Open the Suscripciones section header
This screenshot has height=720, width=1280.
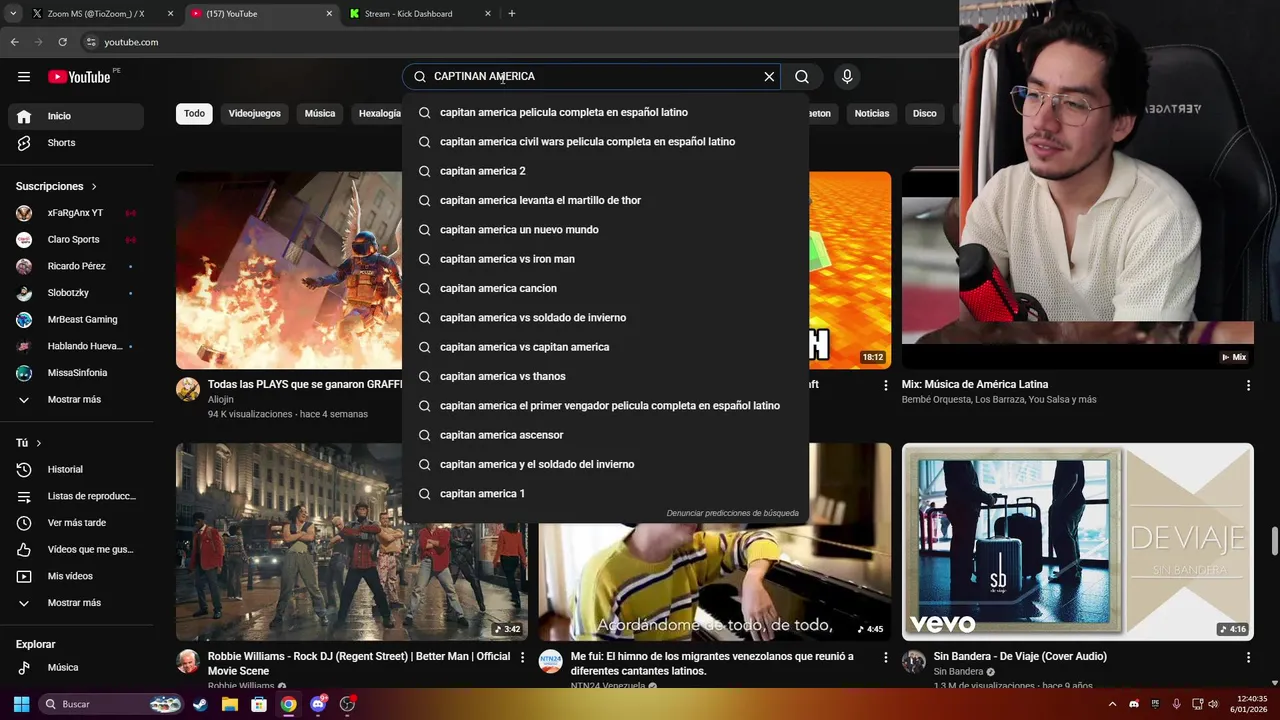pos(57,187)
